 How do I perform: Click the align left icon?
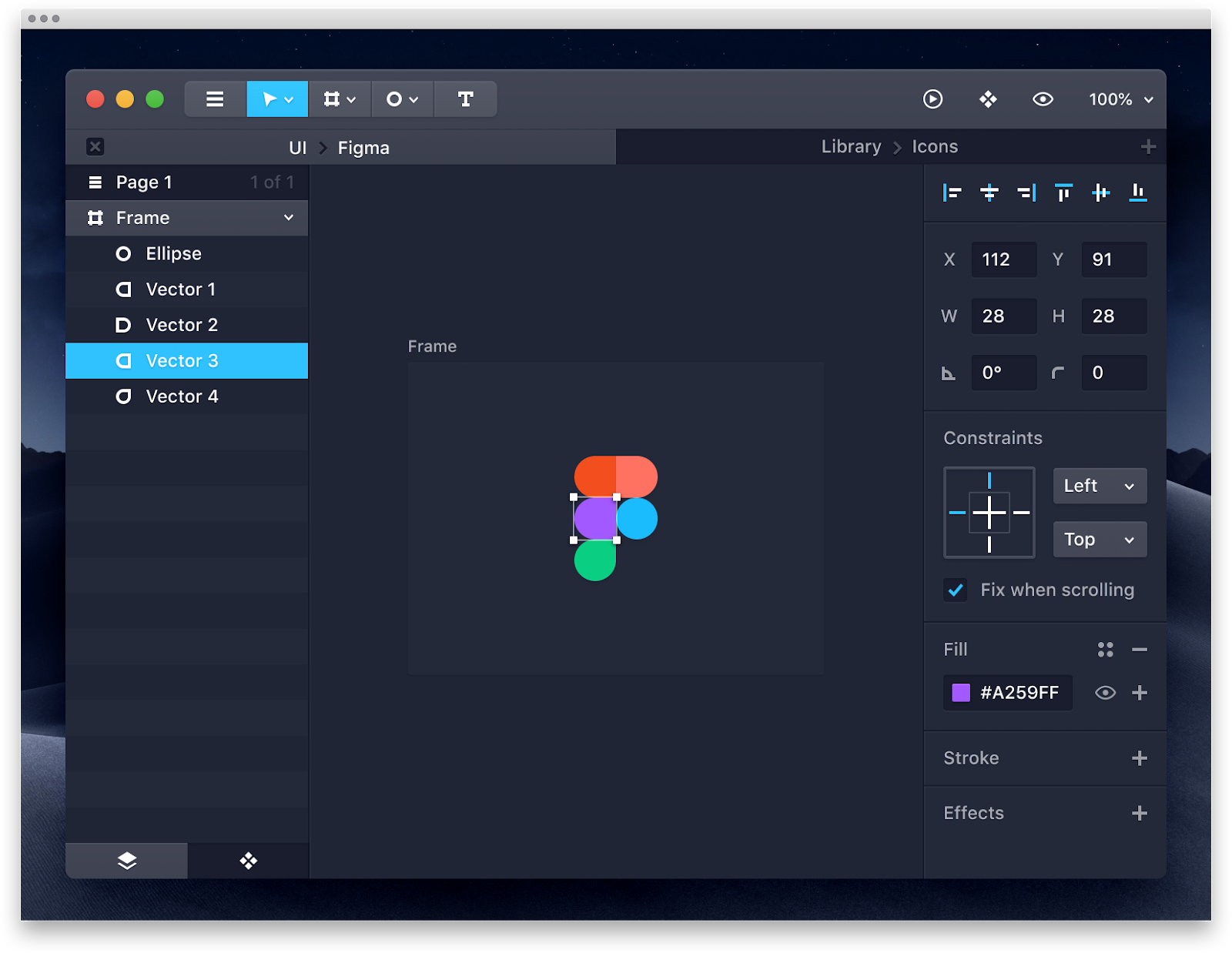pos(952,192)
